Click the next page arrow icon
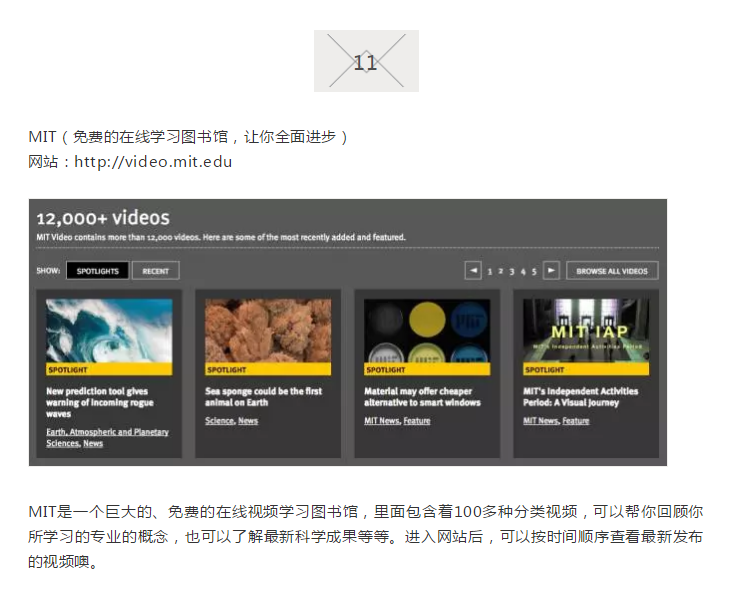Screen dimensions: 736x615 tap(551, 270)
